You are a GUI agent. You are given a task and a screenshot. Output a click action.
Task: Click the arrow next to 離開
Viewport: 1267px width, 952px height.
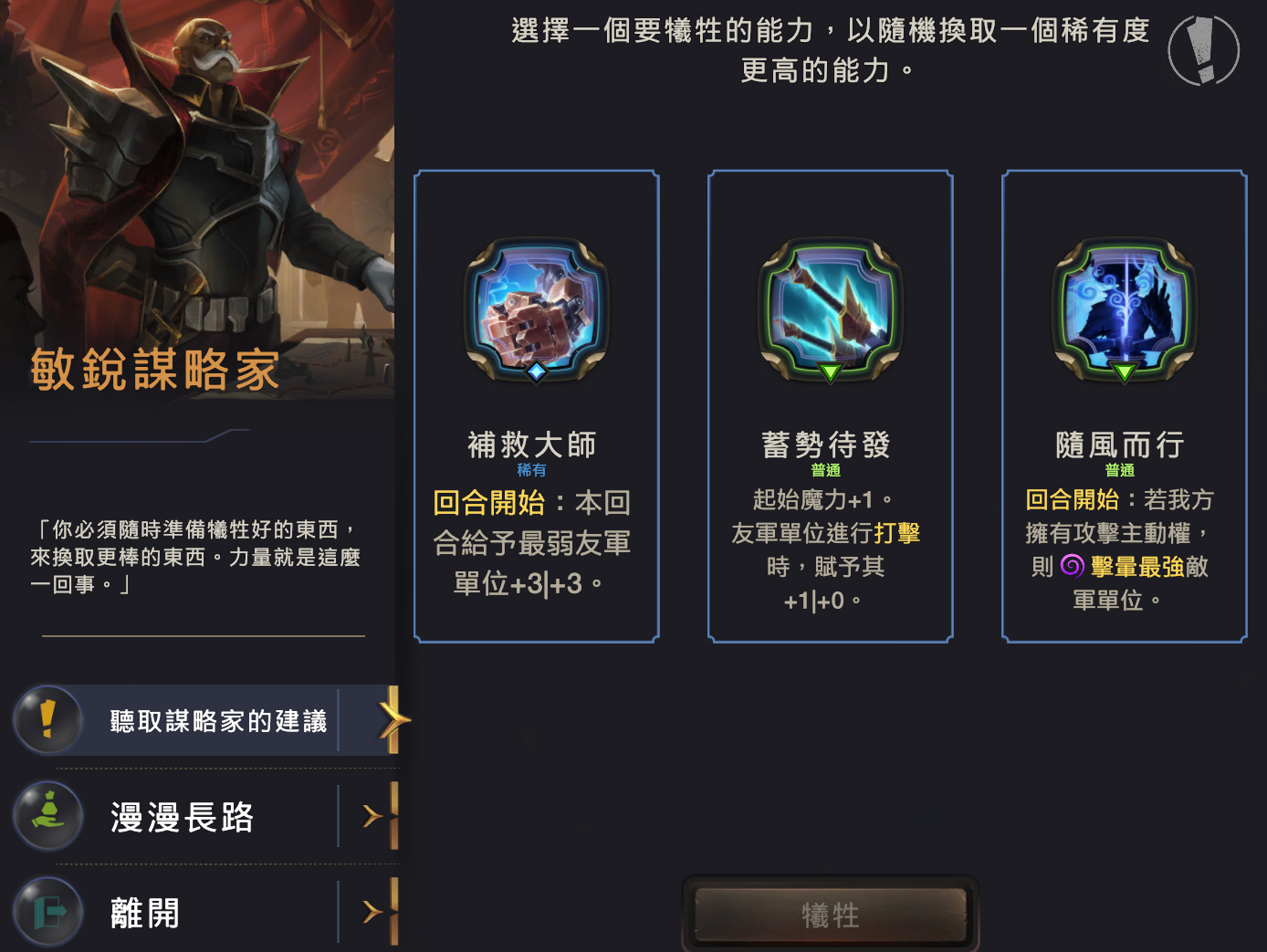point(372,911)
